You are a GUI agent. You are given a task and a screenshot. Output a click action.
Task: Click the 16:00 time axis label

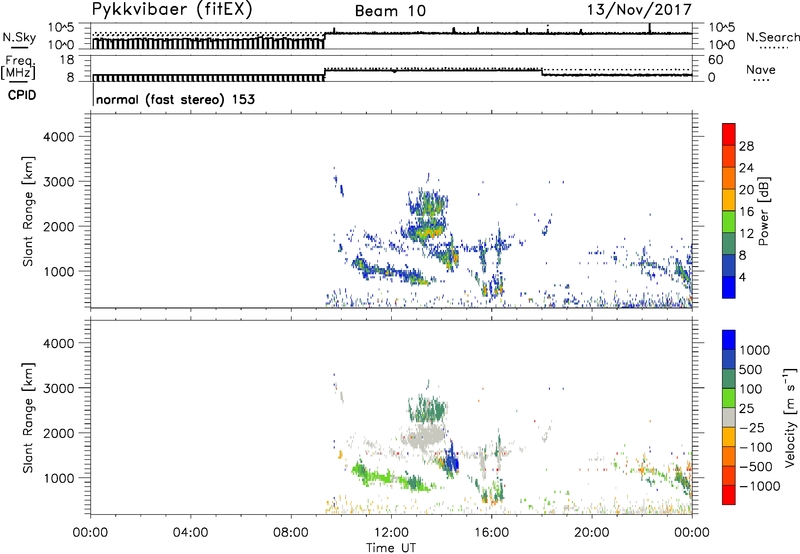pos(491,533)
